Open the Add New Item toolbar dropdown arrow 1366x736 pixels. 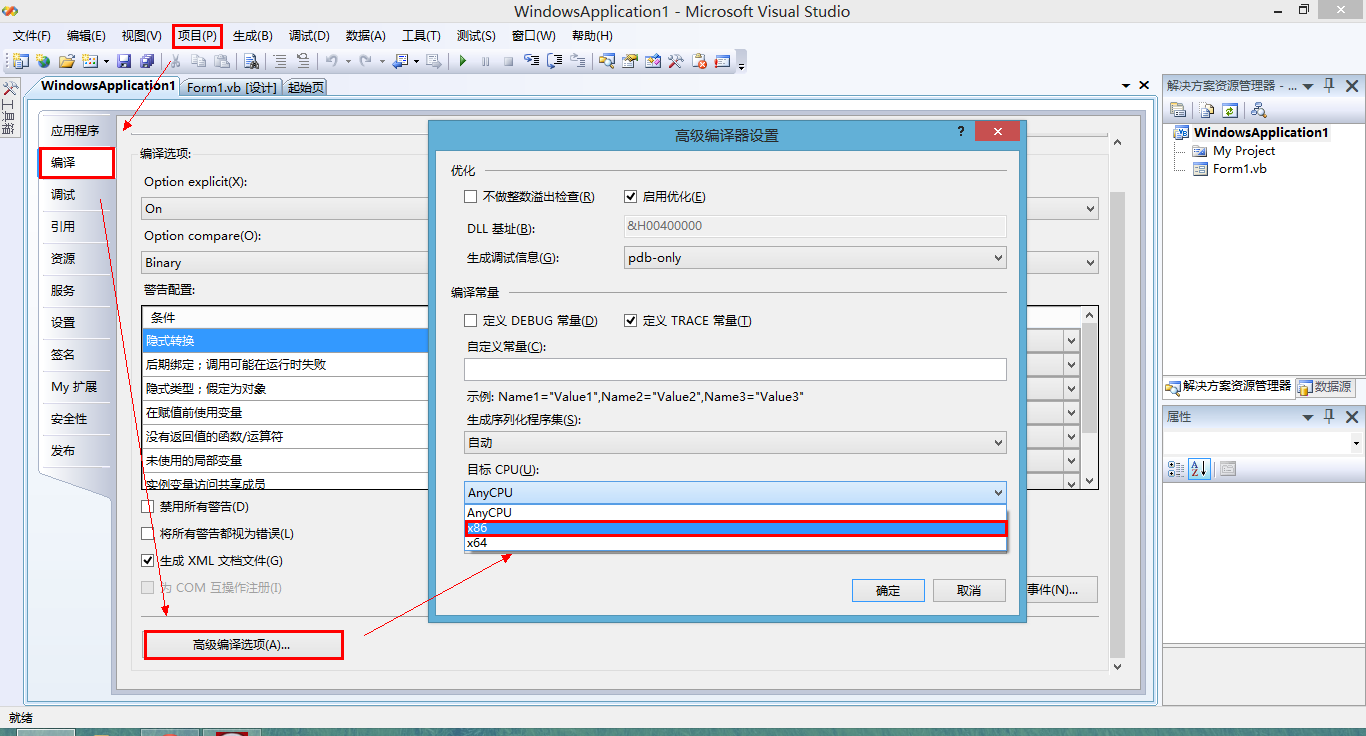pos(106,61)
